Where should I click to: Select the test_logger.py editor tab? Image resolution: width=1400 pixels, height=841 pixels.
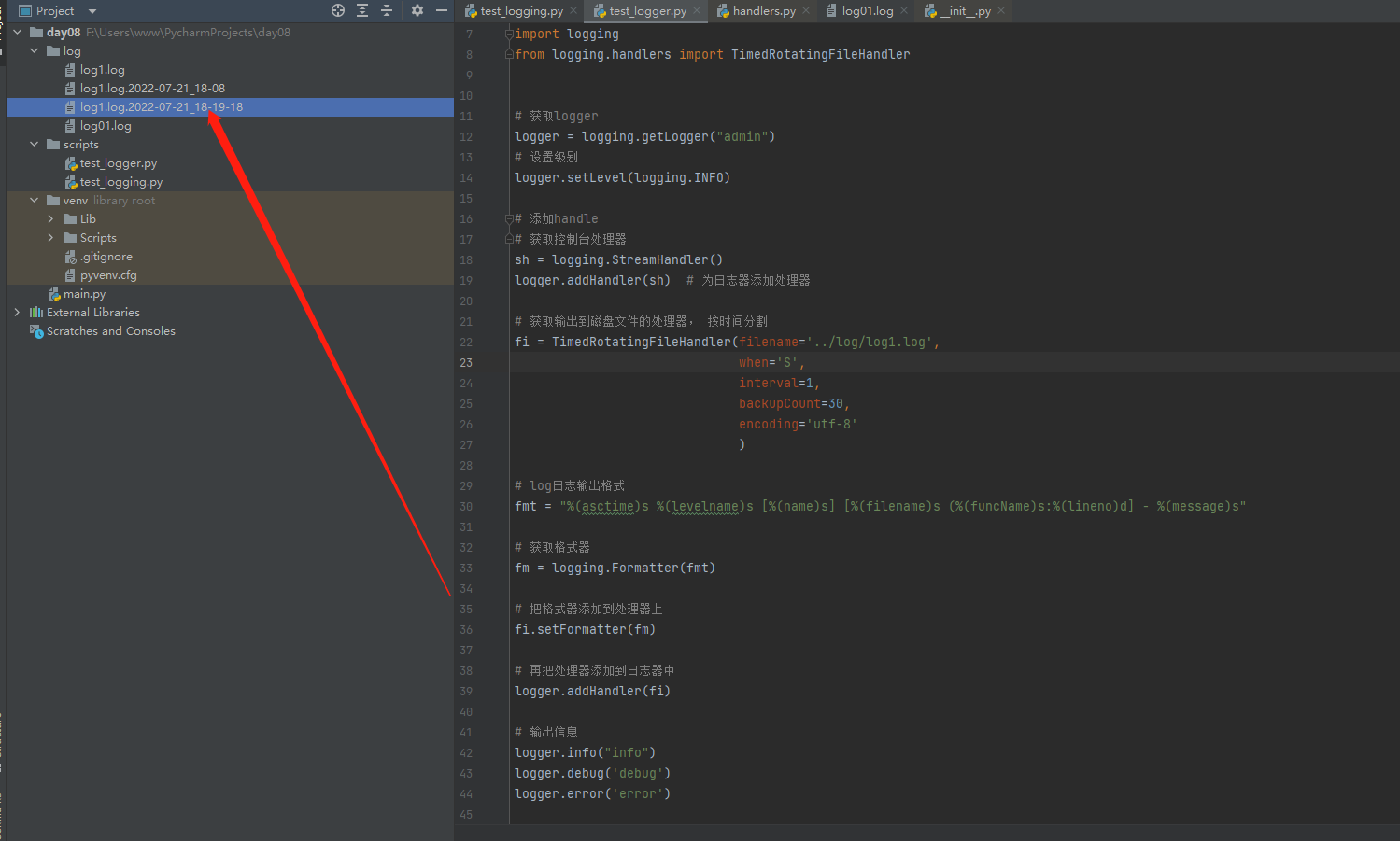[648, 11]
